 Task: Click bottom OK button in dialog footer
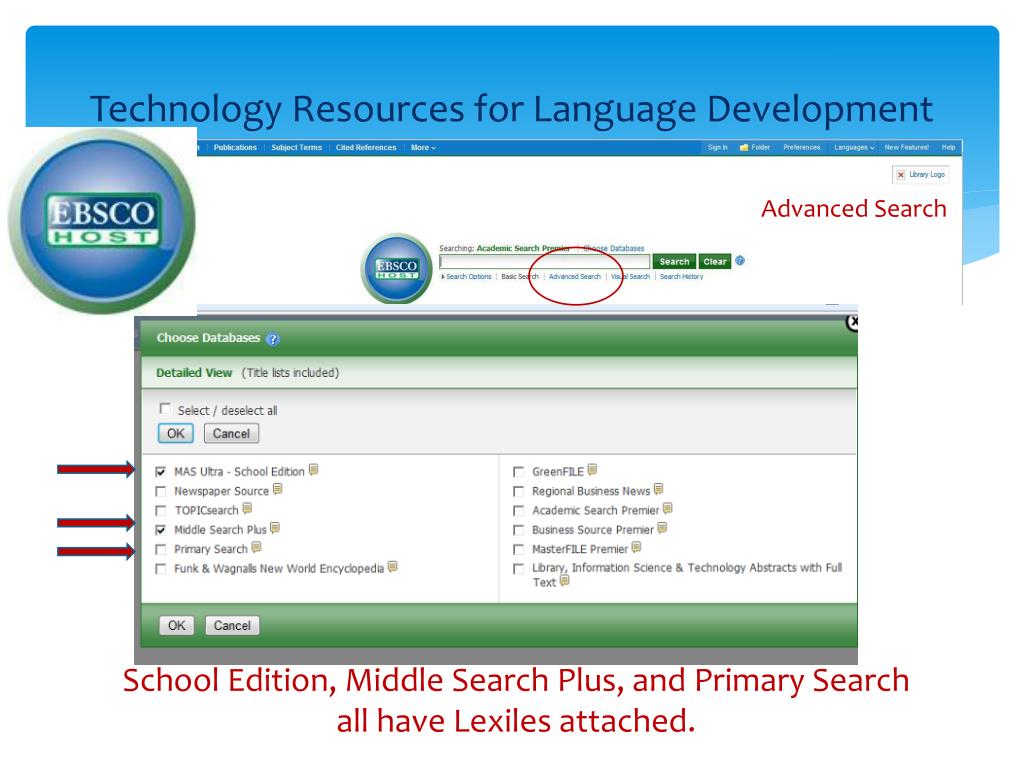pyautogui.click(x=177, y=626)
